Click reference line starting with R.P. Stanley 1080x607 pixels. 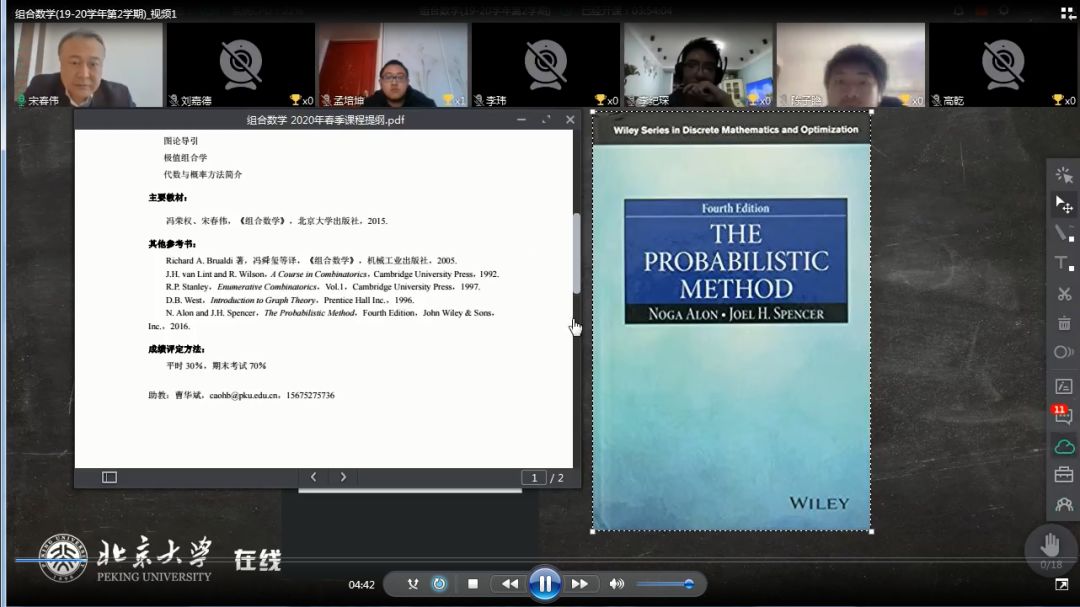[x=323, y=287]
